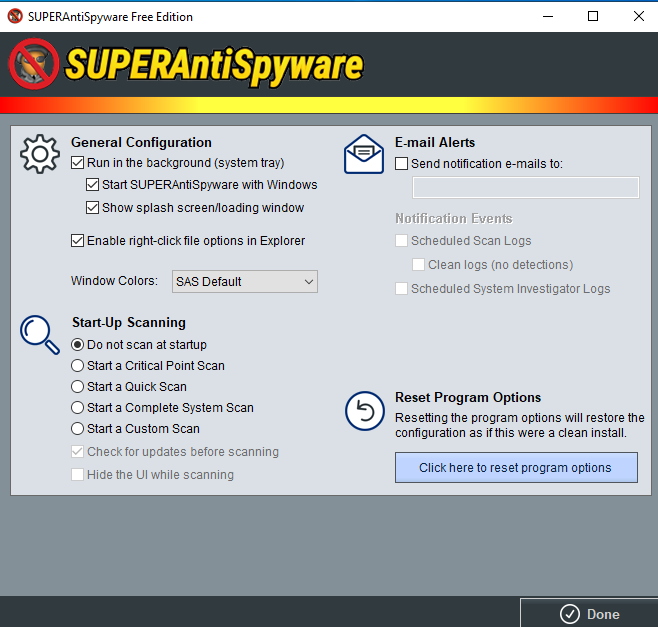Viewport: 658px width, 627px height.
Task: Click the SUPERAntiSpyware logo in the banner
Action: coord(186,64)
